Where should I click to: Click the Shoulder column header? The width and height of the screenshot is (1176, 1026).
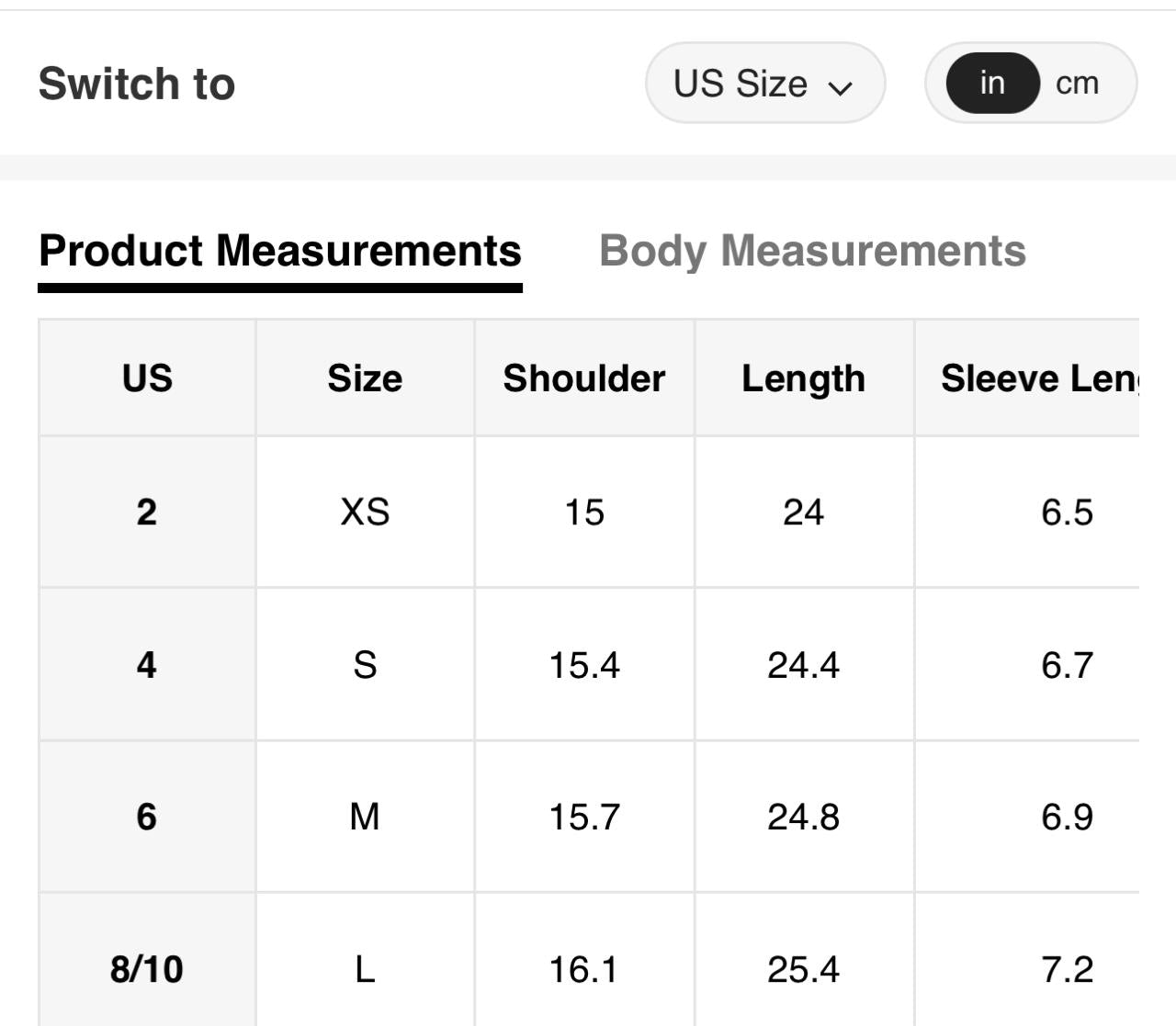(584, 378)
